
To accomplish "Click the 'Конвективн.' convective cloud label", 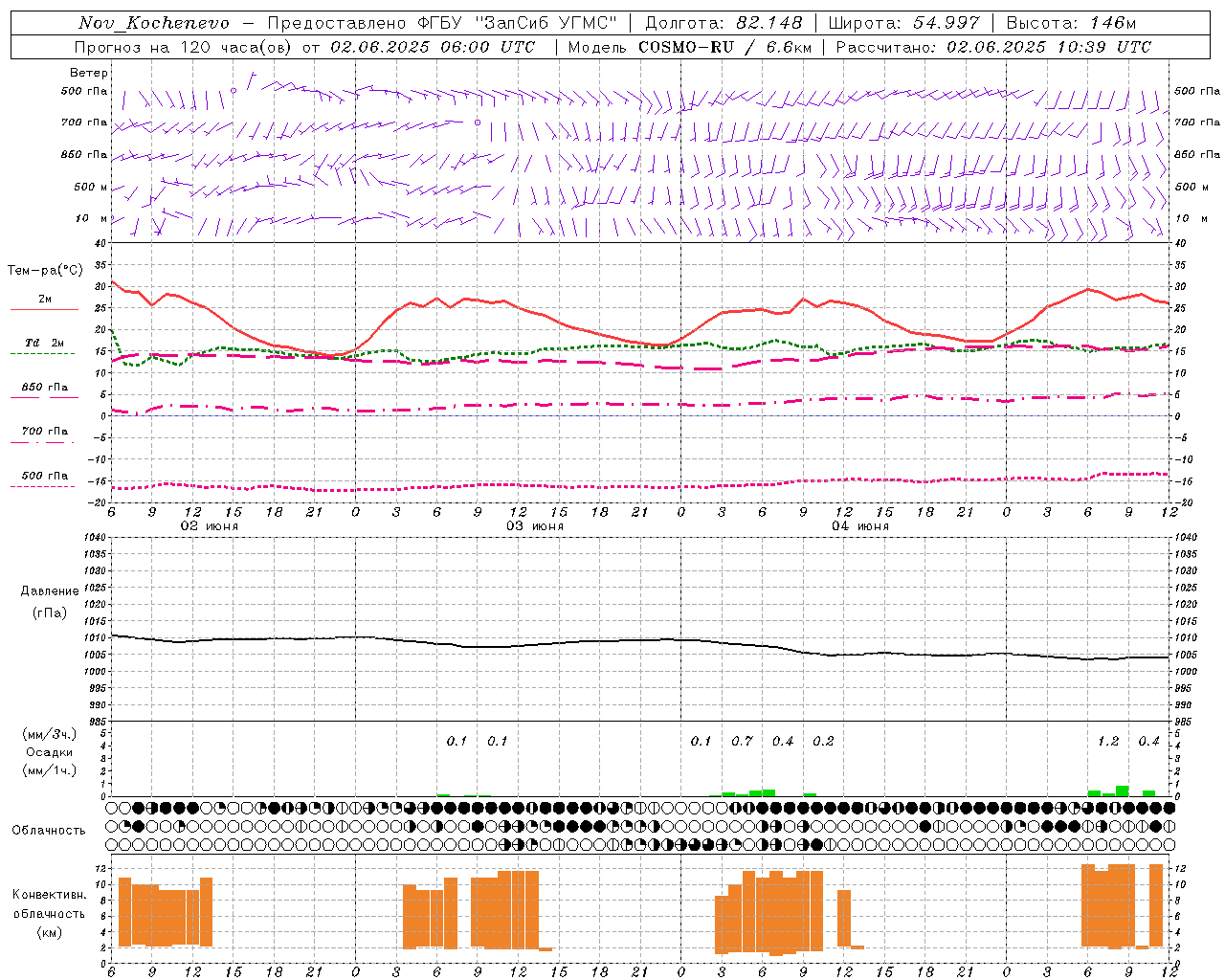I will [x=50, y=895].
